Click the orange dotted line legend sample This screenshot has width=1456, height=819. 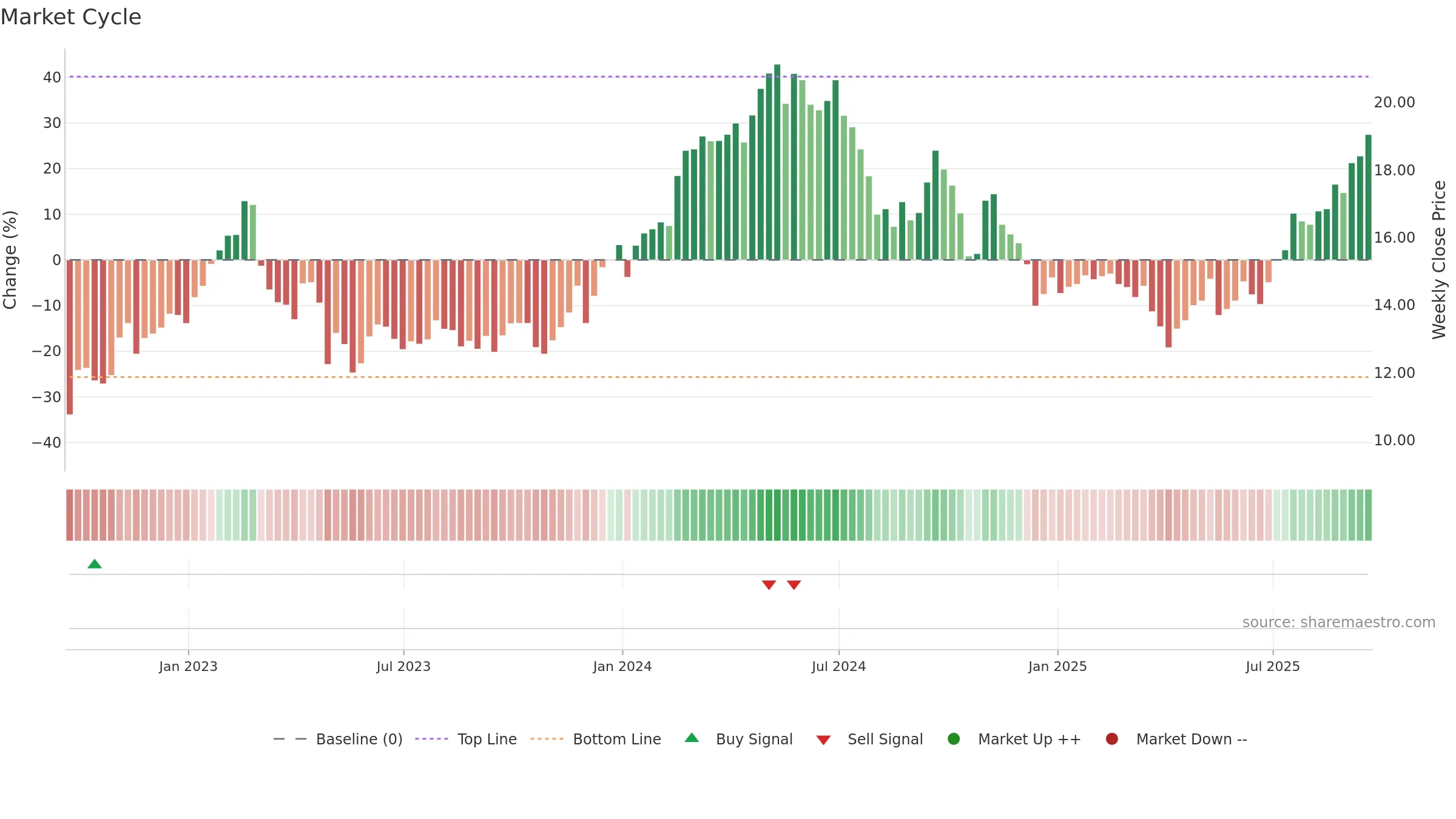547,739
